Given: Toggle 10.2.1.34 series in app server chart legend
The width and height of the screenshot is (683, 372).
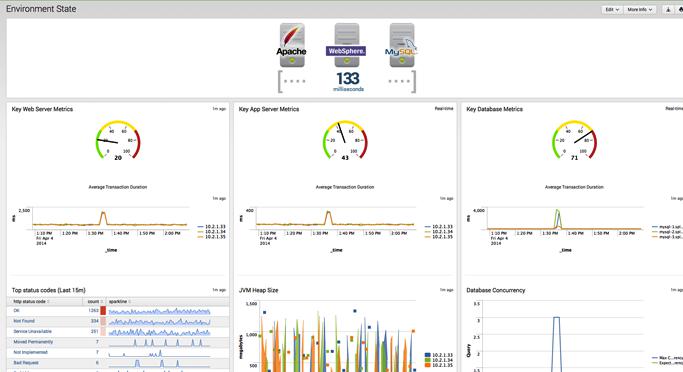Looking at the screenshot, I should point(439,232).
